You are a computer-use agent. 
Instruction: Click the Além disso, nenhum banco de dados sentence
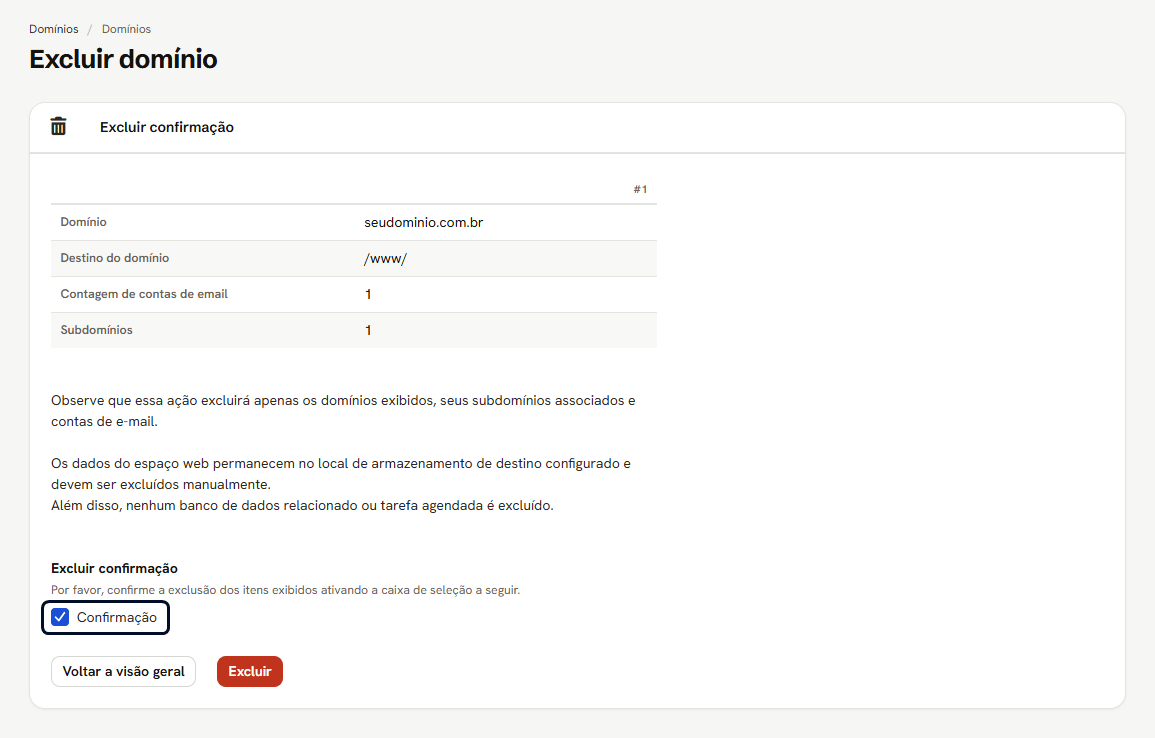tap(302, 505)
